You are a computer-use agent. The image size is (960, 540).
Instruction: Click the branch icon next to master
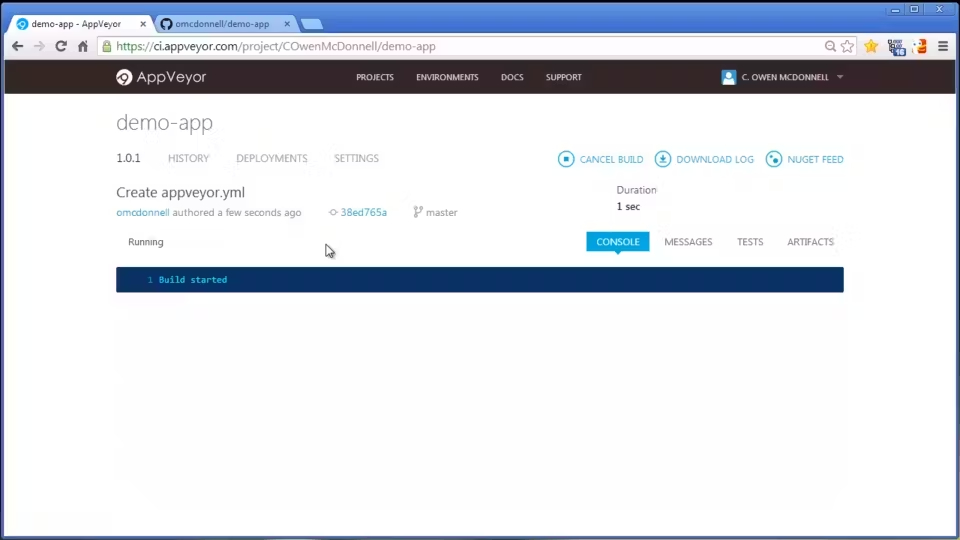point(418,212)
